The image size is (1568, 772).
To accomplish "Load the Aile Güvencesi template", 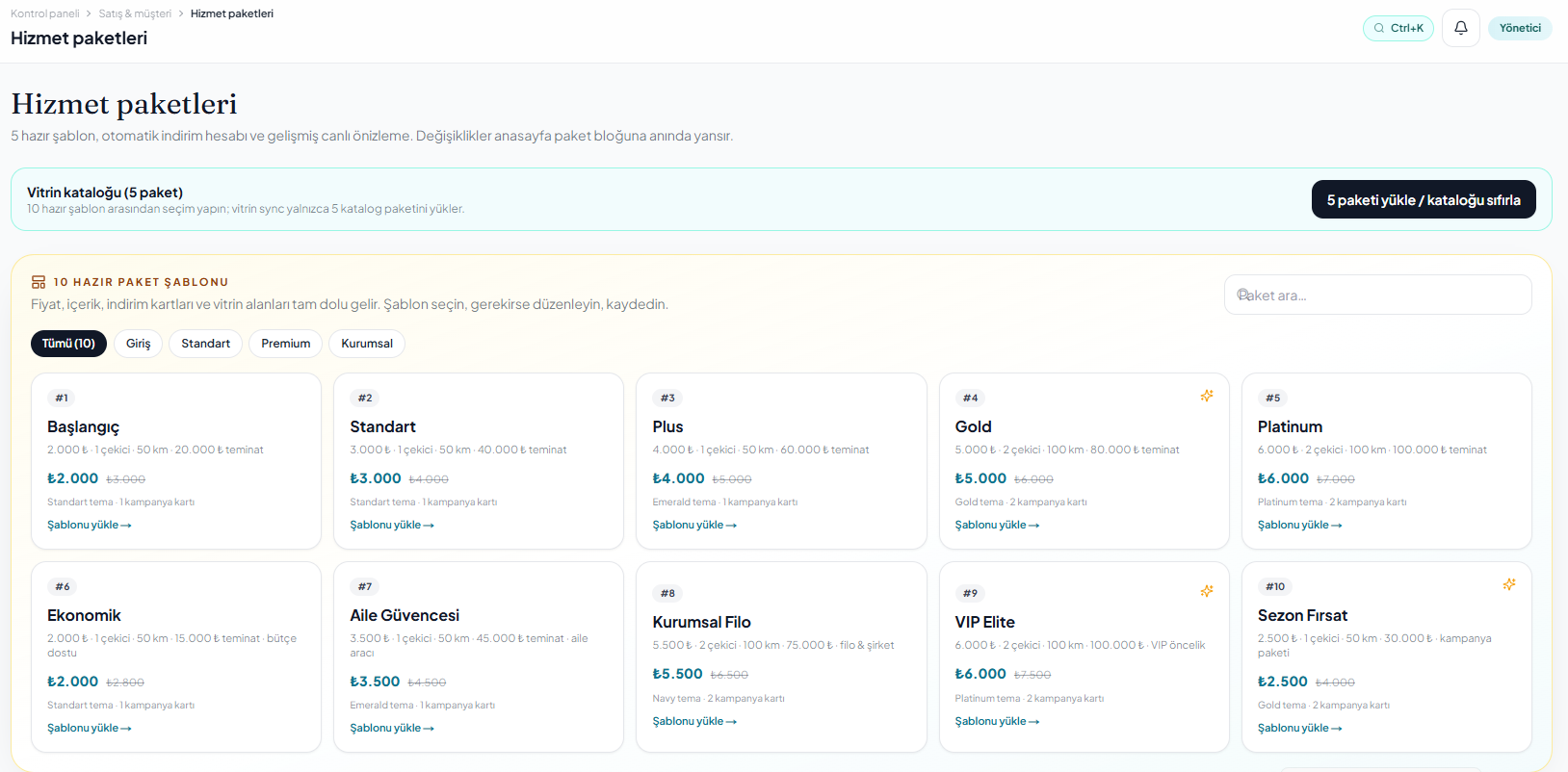I will point(392,728).
